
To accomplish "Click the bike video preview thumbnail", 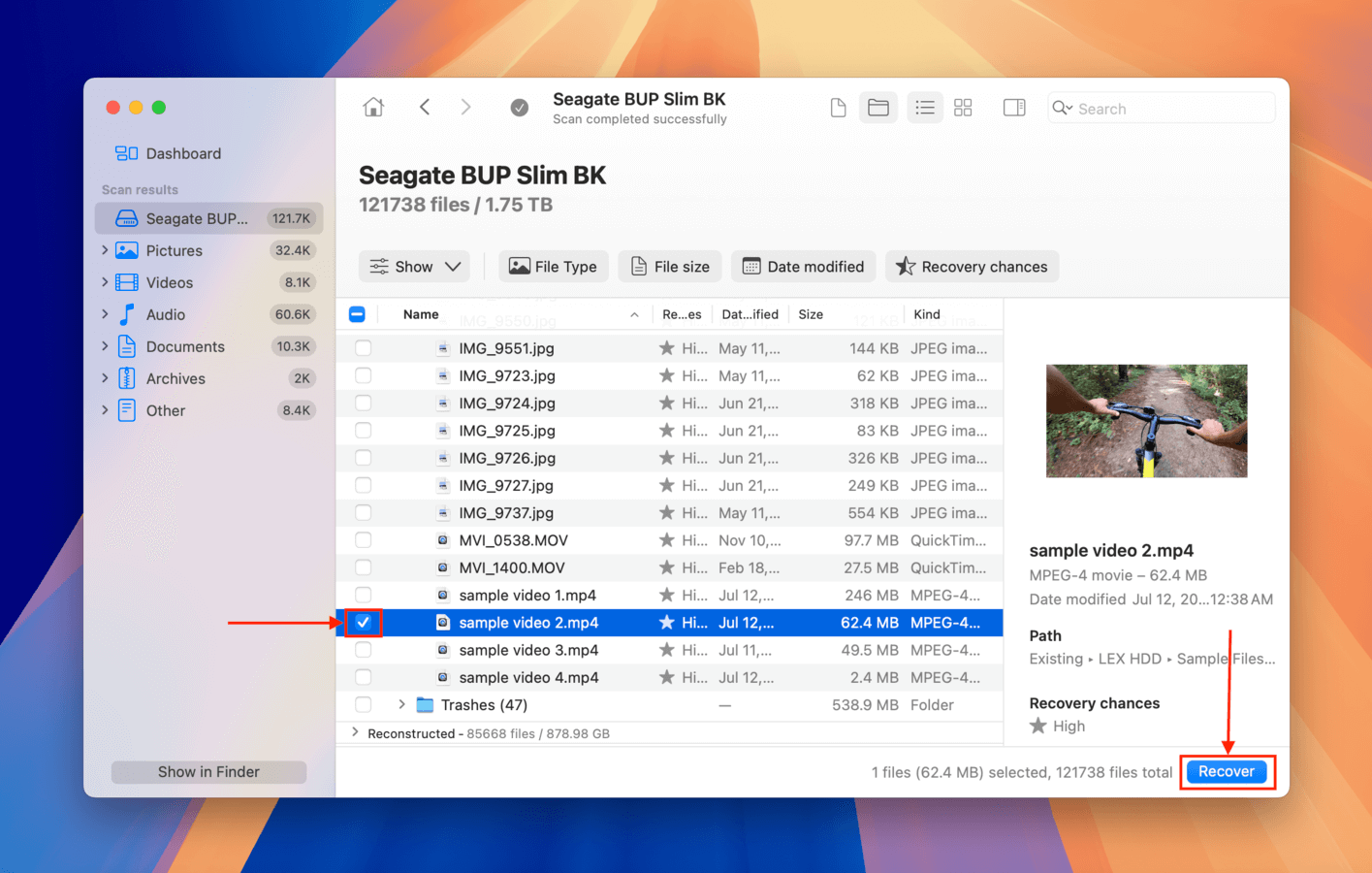I will click(x=1146, y=421).
